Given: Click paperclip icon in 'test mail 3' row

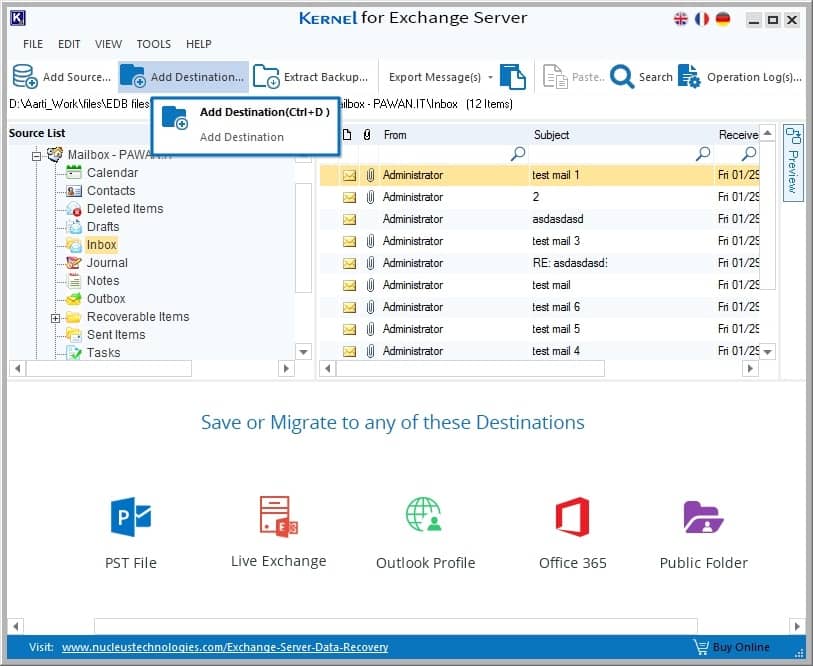Looking at the screenshot, I should 370,241.
